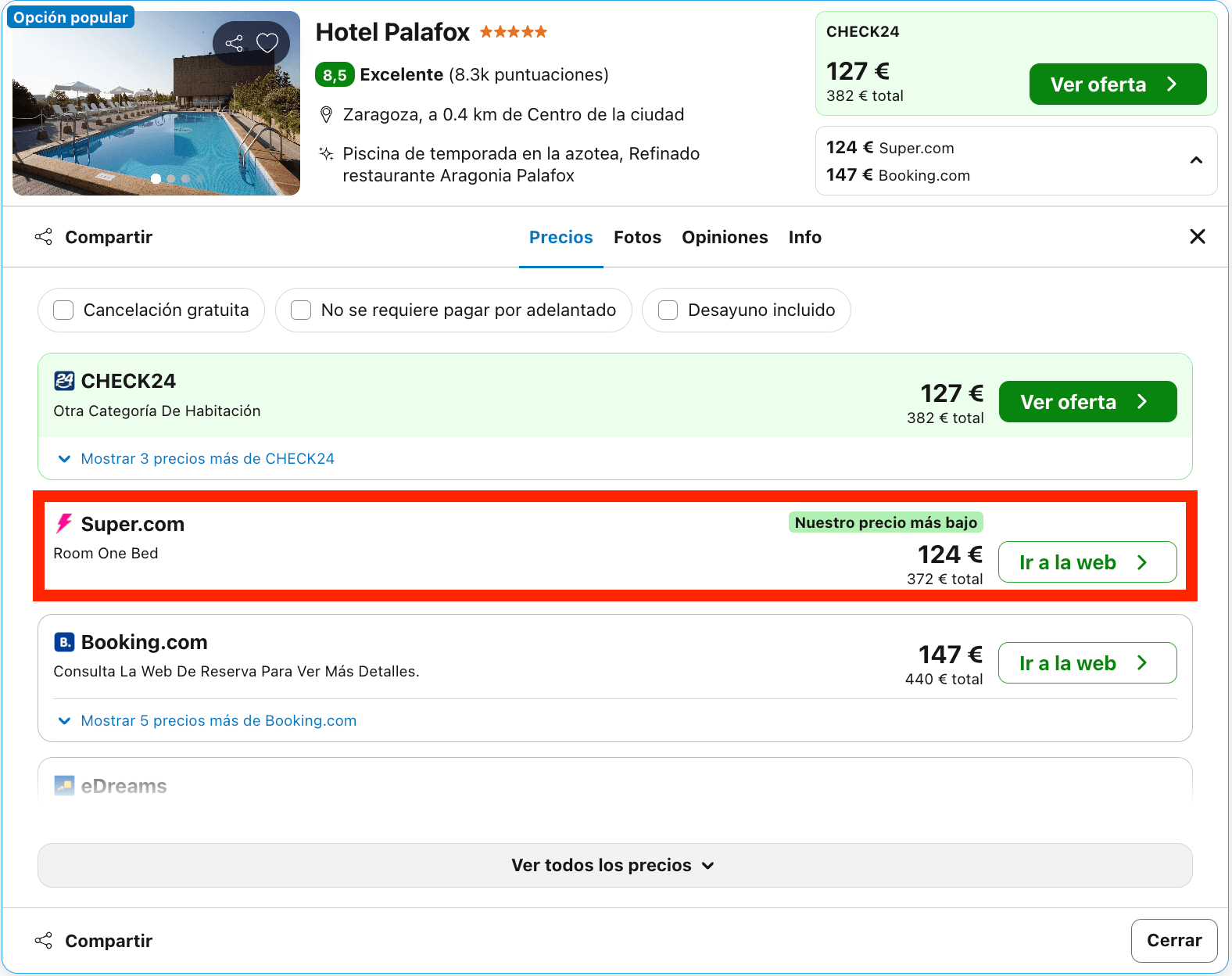Click 440 € total under Booking.com
1232x976 pixels.
944,680
